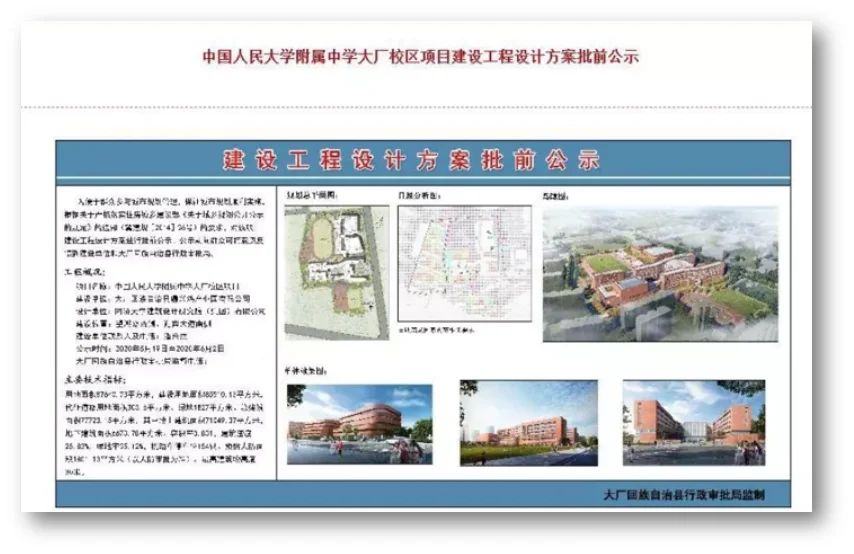This screenshot has width=854, height=554.
Task: Click the footer text 大厂回族自治县行政审批局监制
Action: (684, 495)
